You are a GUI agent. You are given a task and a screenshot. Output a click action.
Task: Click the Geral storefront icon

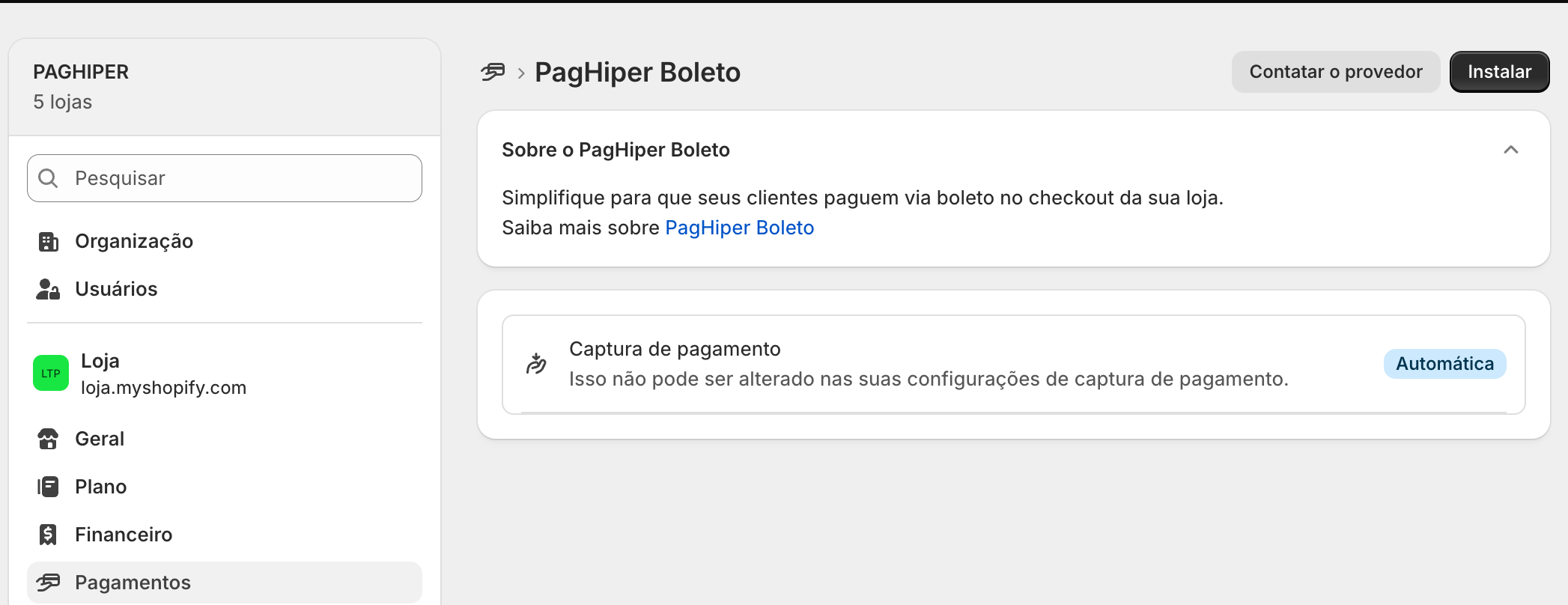click(48, 439)
